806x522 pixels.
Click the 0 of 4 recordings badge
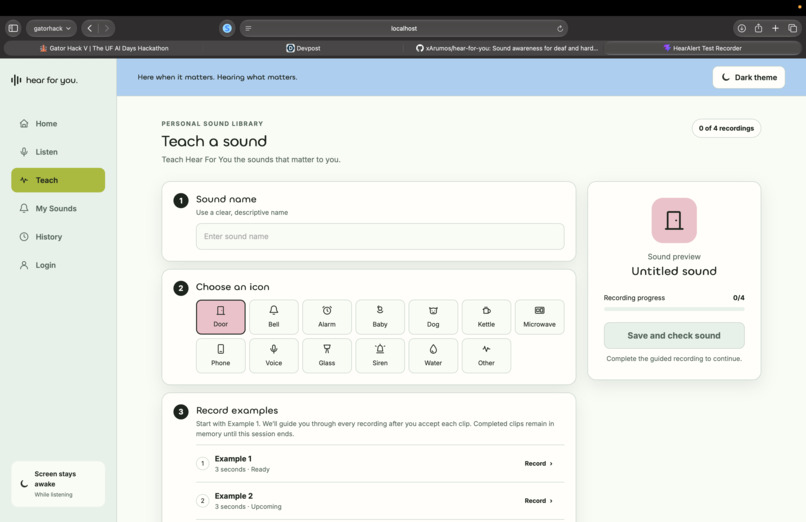pos(726,128)
